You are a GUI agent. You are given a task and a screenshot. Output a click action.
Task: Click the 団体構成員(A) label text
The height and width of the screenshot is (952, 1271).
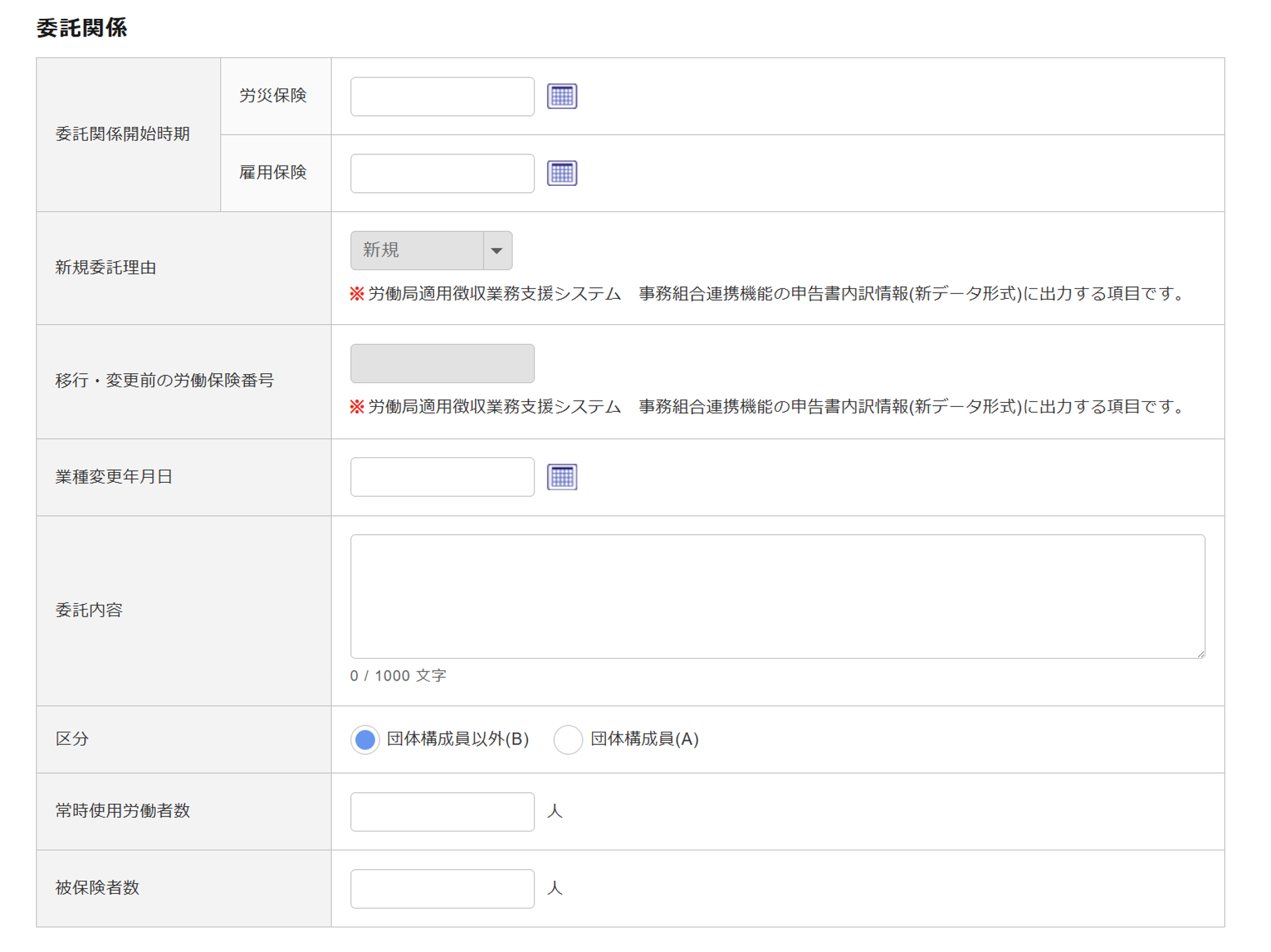tap(644, 739)
